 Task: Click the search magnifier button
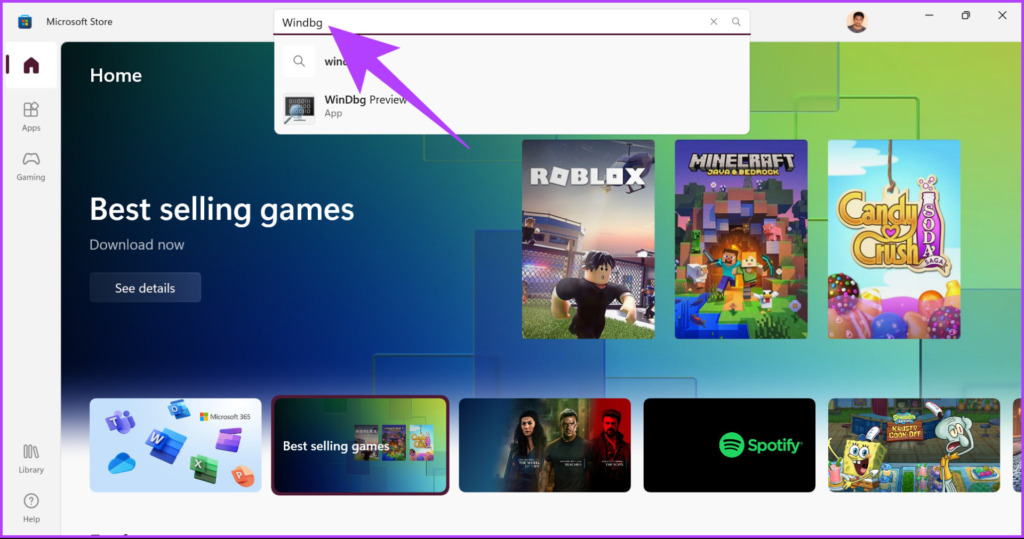pos(736,22)
